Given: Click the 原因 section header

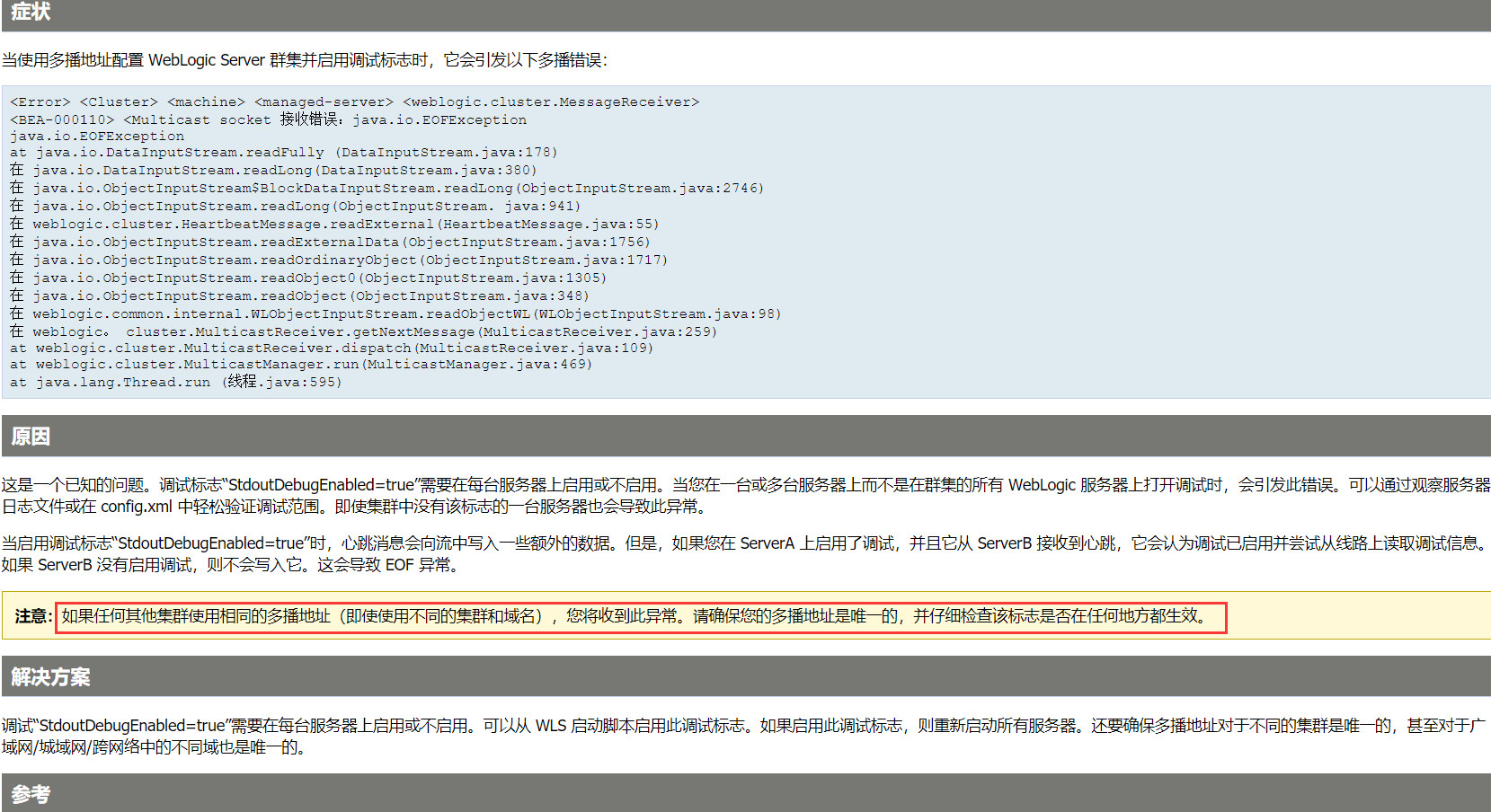Looking at the screenshot, I should 746,436.
